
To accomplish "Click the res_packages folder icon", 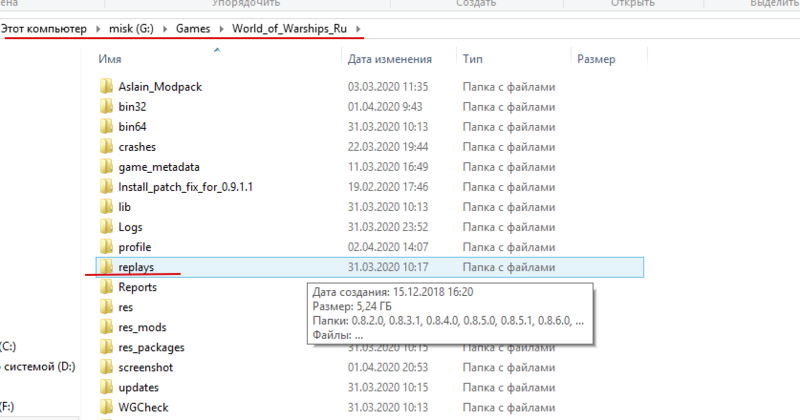I will [106, 347].
